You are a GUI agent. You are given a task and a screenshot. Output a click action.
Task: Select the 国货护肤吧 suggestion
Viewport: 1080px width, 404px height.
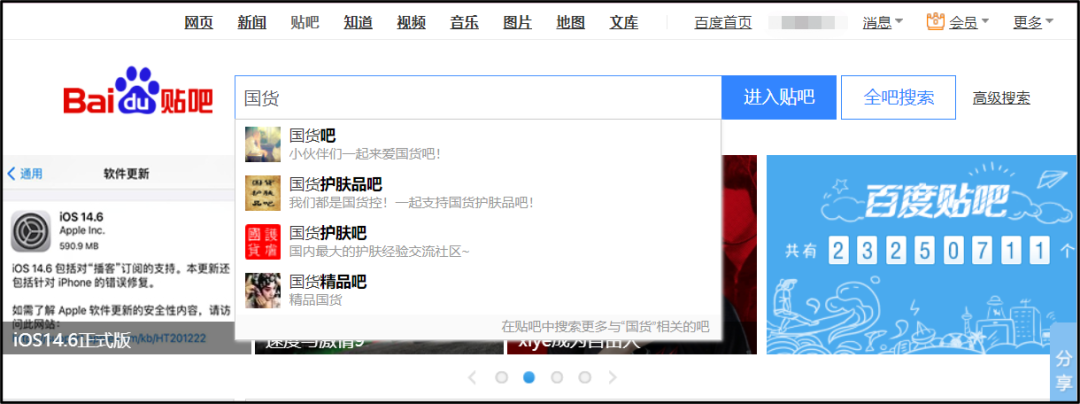point(478,242)
